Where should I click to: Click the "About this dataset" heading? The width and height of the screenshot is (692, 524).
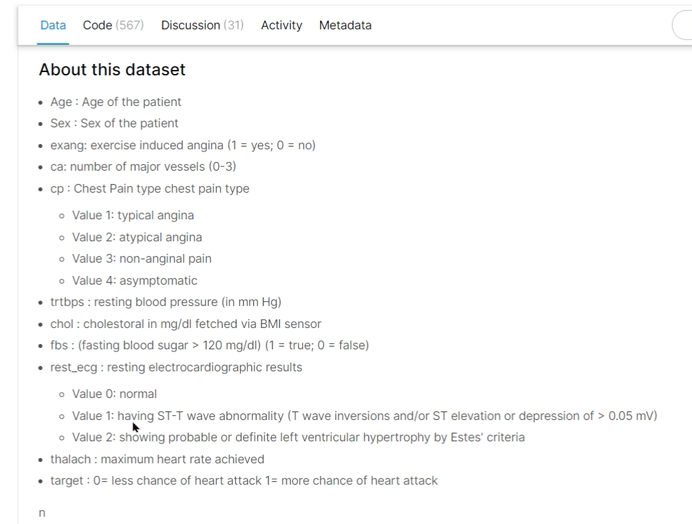point(112,70)
